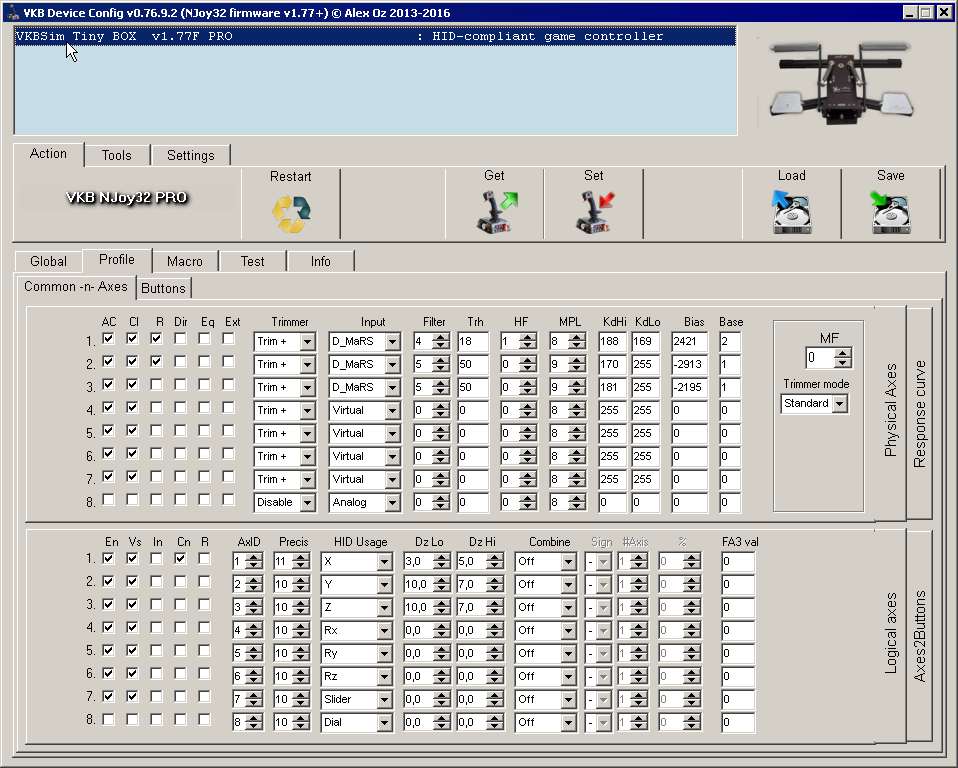Open HID Usage dropdown showing X

click(384, 561)
